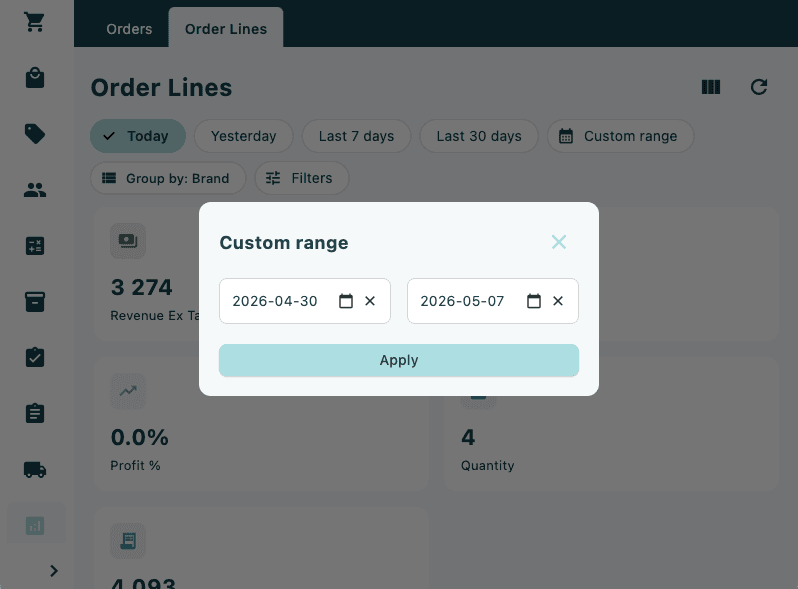Click the Quantity value 4
The width and height of the screenshot is (798, 589).
pos(468,437)
